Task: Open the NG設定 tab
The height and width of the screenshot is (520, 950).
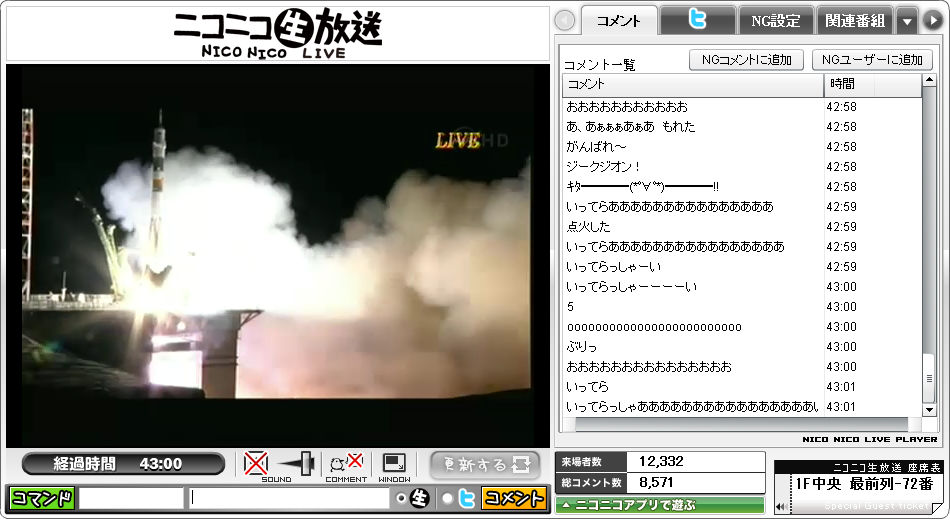Action: [776, 21]
